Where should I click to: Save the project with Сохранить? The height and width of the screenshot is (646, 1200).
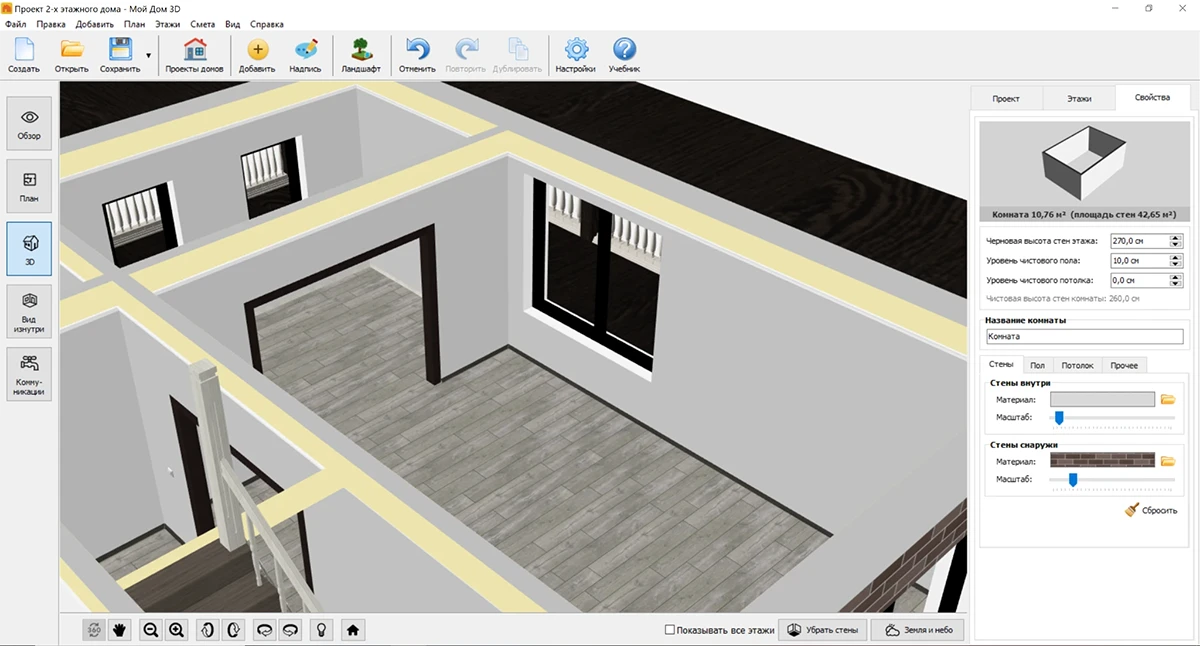point(120,55)
